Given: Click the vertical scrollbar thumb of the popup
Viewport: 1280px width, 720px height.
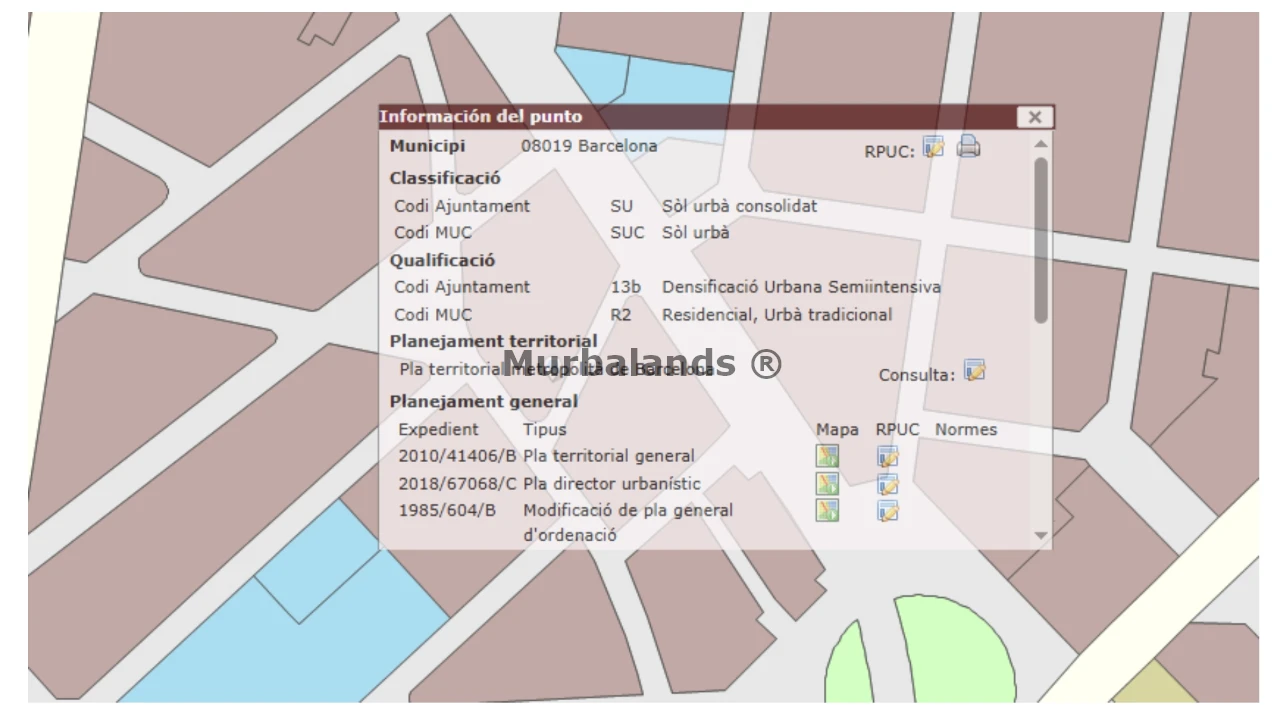Looking at the screenshot, I should pyautogui.click(x=1041, y=240).
